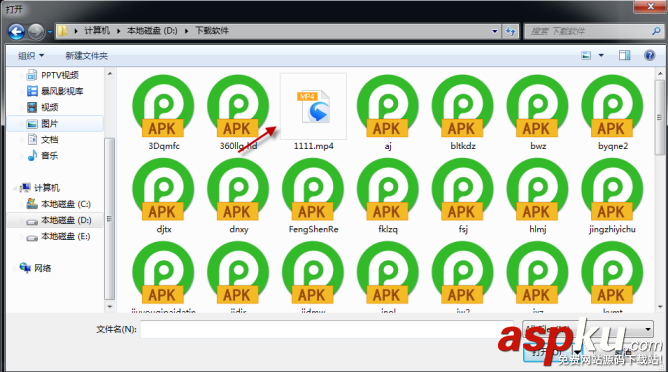Select the FengShenRe APK file icon

(313, 189)
